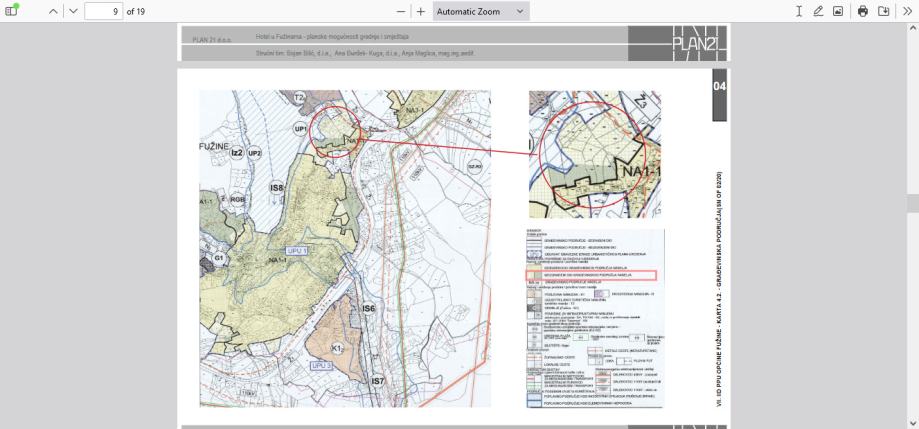Open the Automatic Zoom dropdown
The height and width of the screenshot is (429, 919).
[480, 11]
